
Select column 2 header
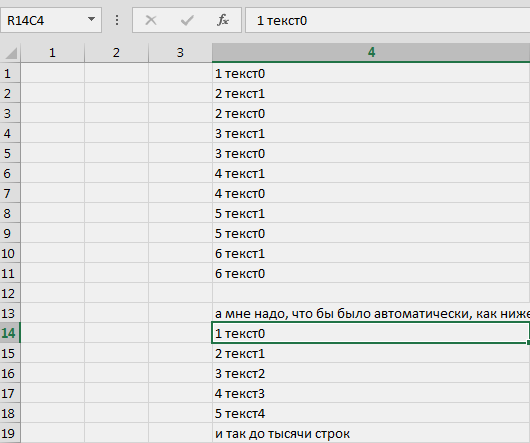coord(116,53)
